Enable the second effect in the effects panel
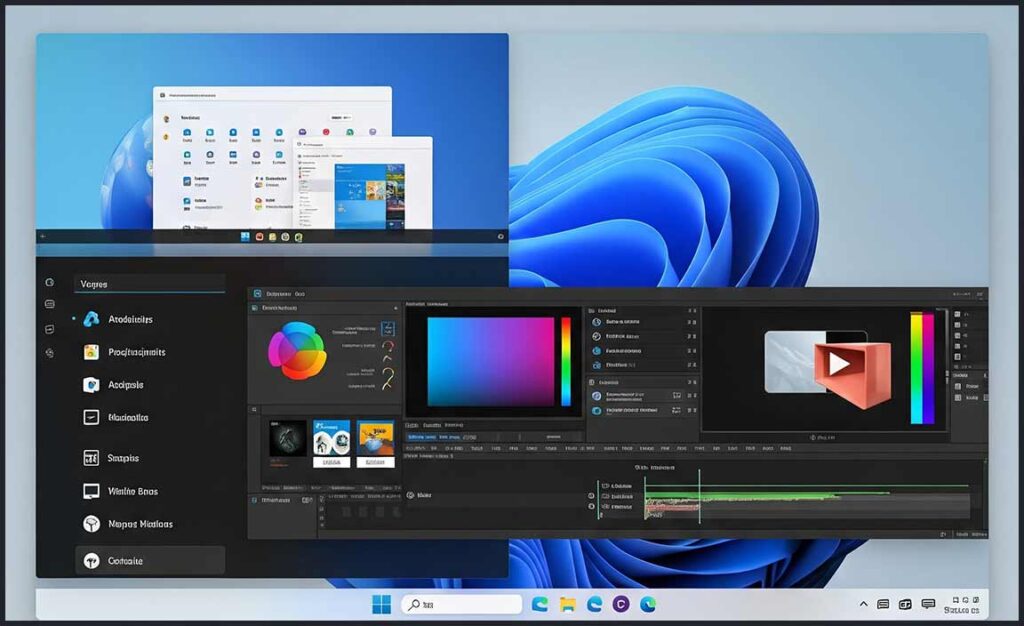Image resolution: width=1024 pixels, height=626 pixels. coord(595,336)
